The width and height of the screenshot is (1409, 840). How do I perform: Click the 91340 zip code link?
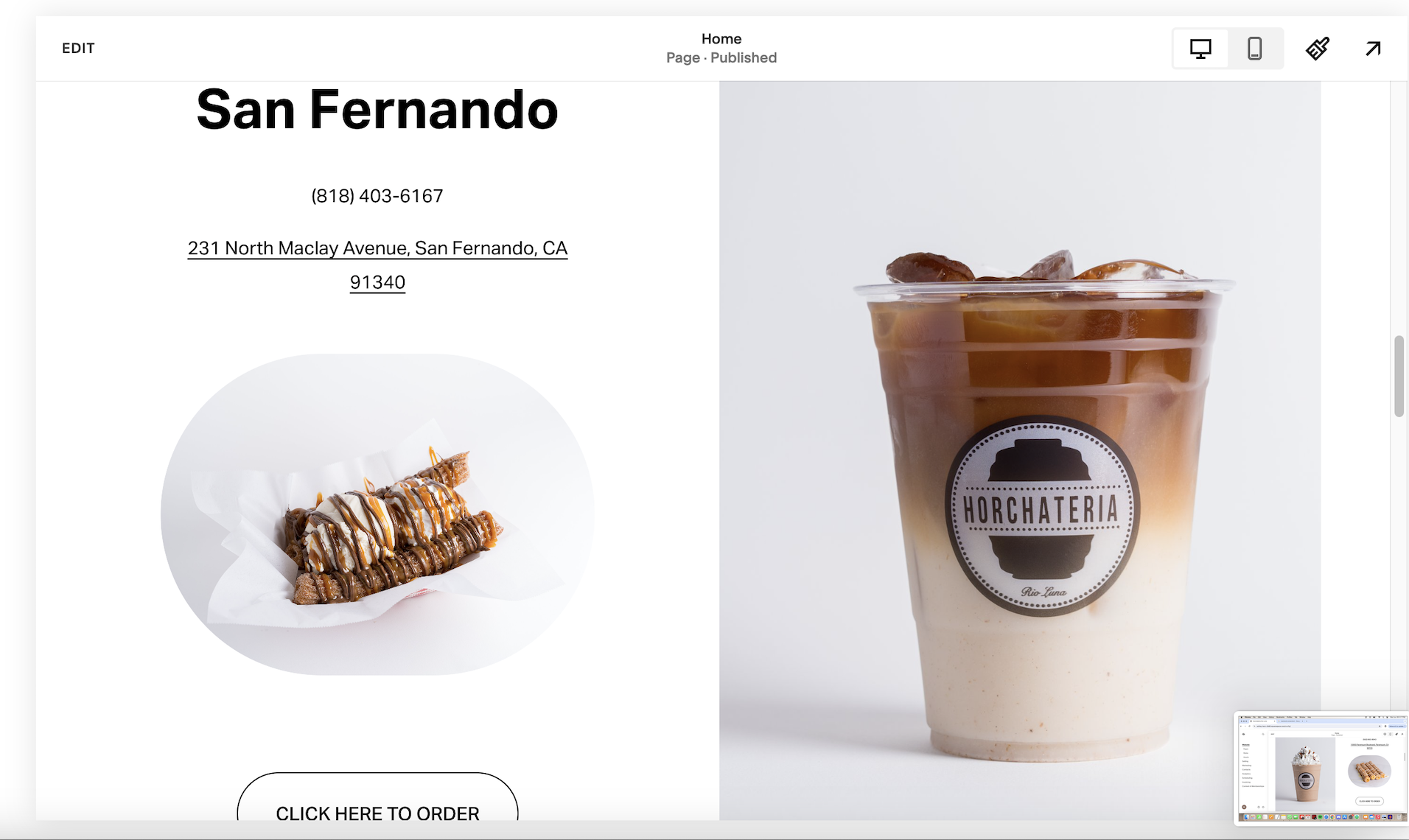pyautogui.click(x=377, y=282)
